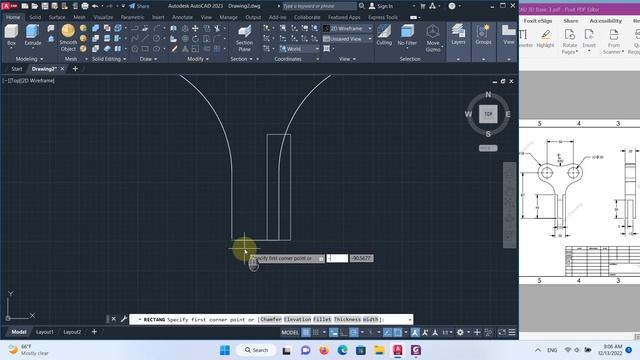Expand the Modify panel
The image size is (640, 360).
198,59
